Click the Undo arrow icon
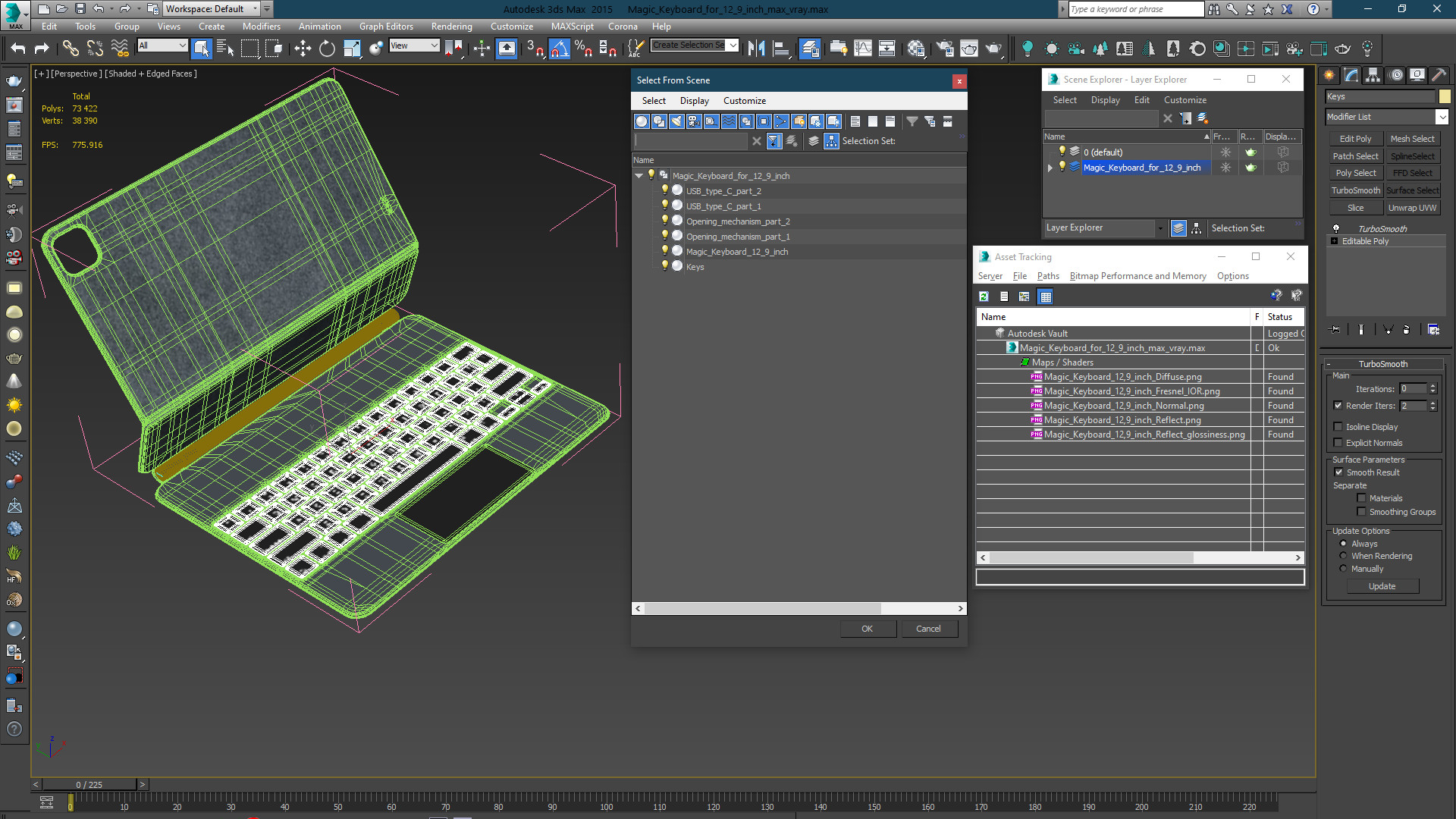Viewport: 1456px width, 819px height. pyautogui.click(x=17, y=49)
